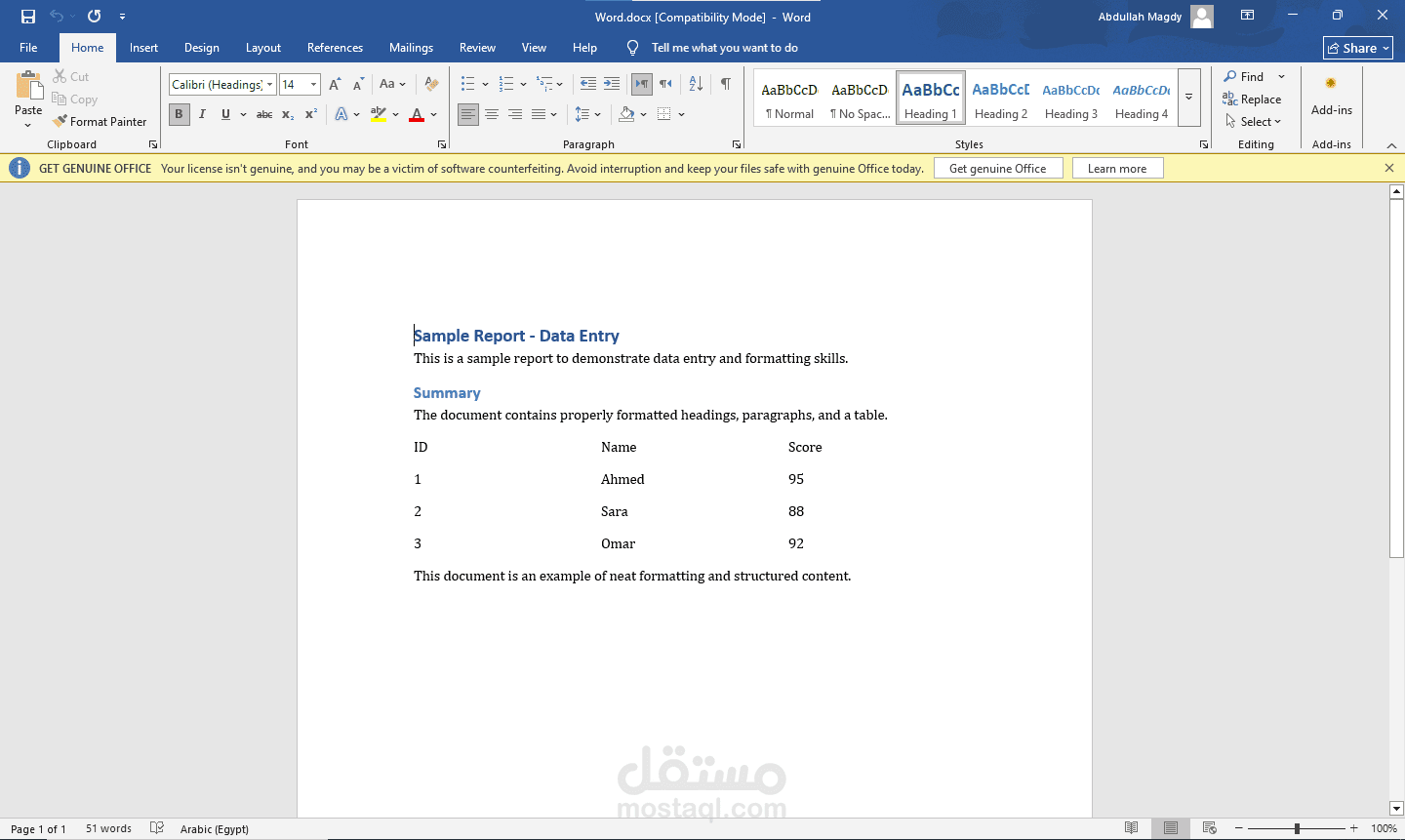Toggle Italic formatting
Image resolution: width=1405 pixels, height=840 pixels.
(x=202, y=114)
